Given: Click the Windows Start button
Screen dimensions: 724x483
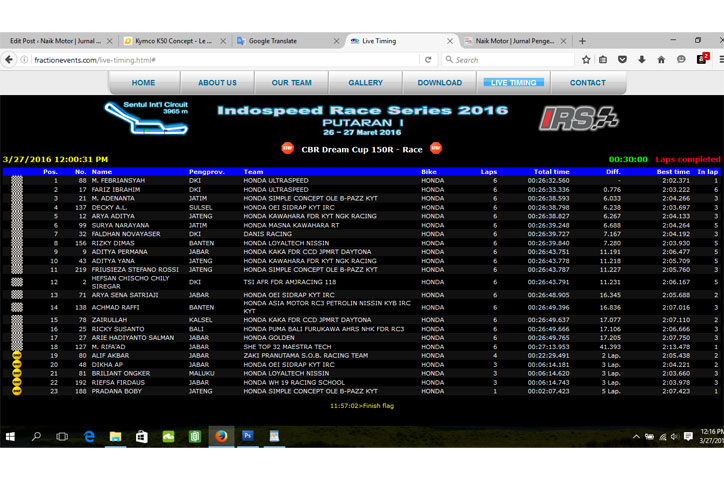Looking at the screenshot, I should (x=11, y=436).
